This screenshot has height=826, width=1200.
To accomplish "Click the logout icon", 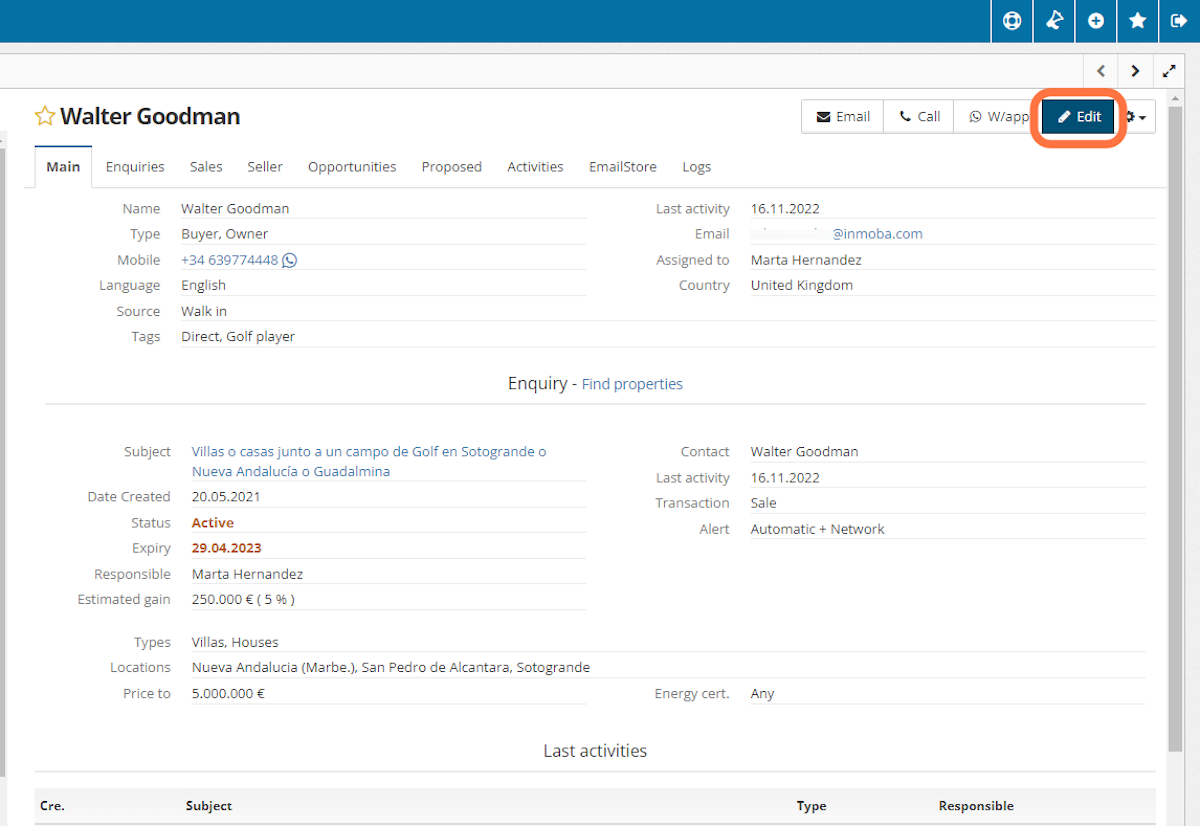I will point(1179,21).
